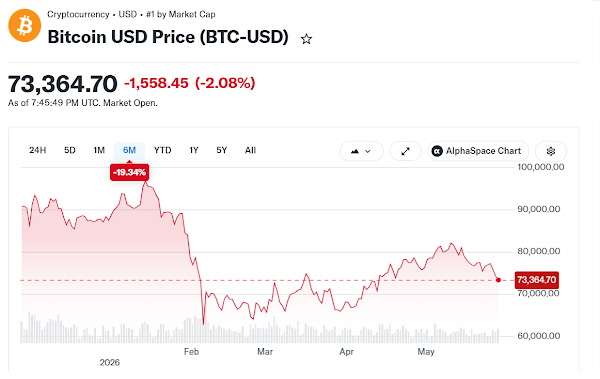Open full screen chart with expand arrows

[405, 151]
